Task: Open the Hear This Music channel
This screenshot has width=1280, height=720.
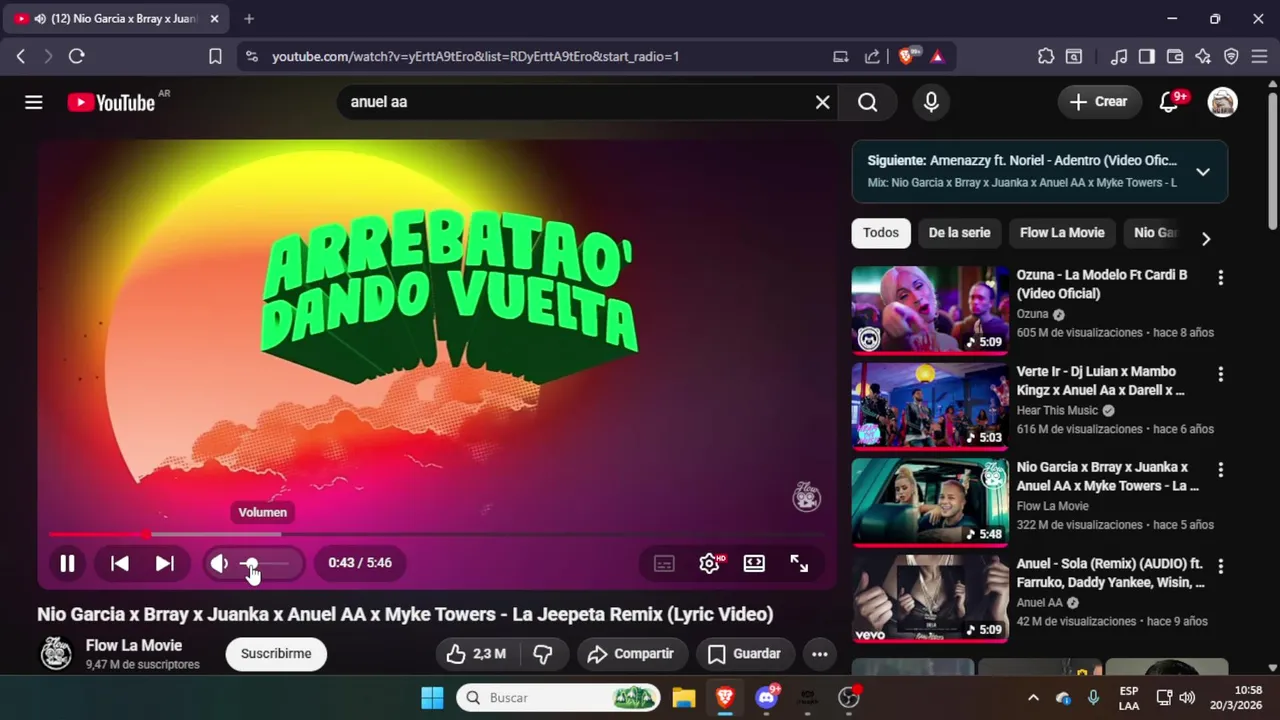Action: tap(1057, 410)
